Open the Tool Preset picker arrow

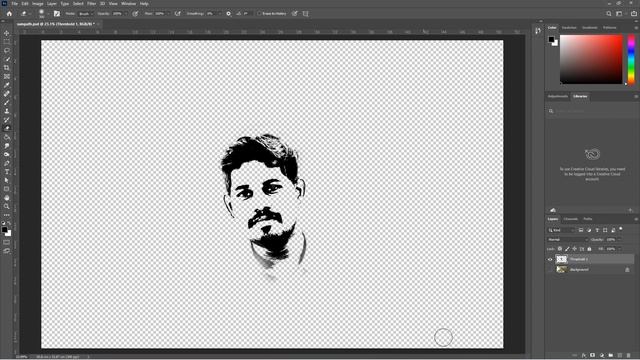point(30,13)
